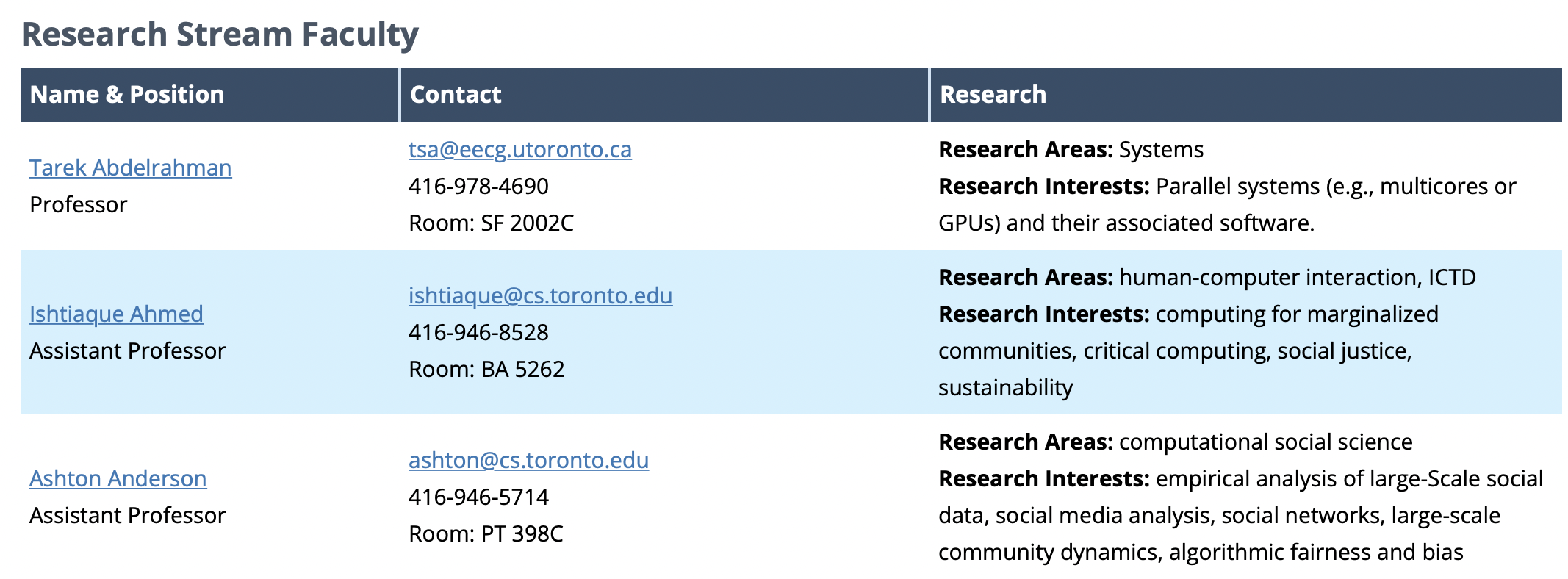1568x579 pixels.
Task: Click the Research Stream Faculty heading
Action: coord(220,35)
